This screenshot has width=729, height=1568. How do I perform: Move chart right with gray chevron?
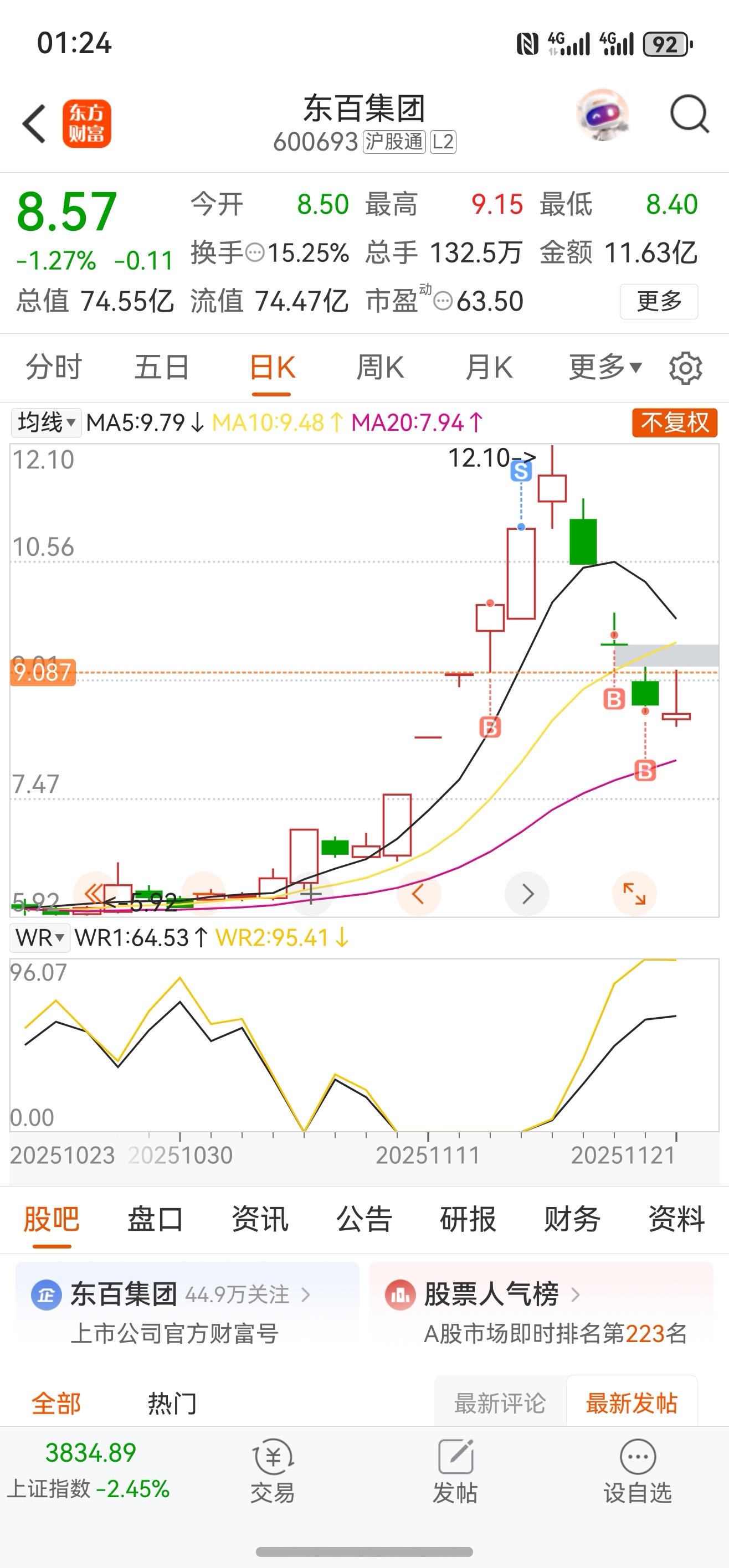coord(527,894)
